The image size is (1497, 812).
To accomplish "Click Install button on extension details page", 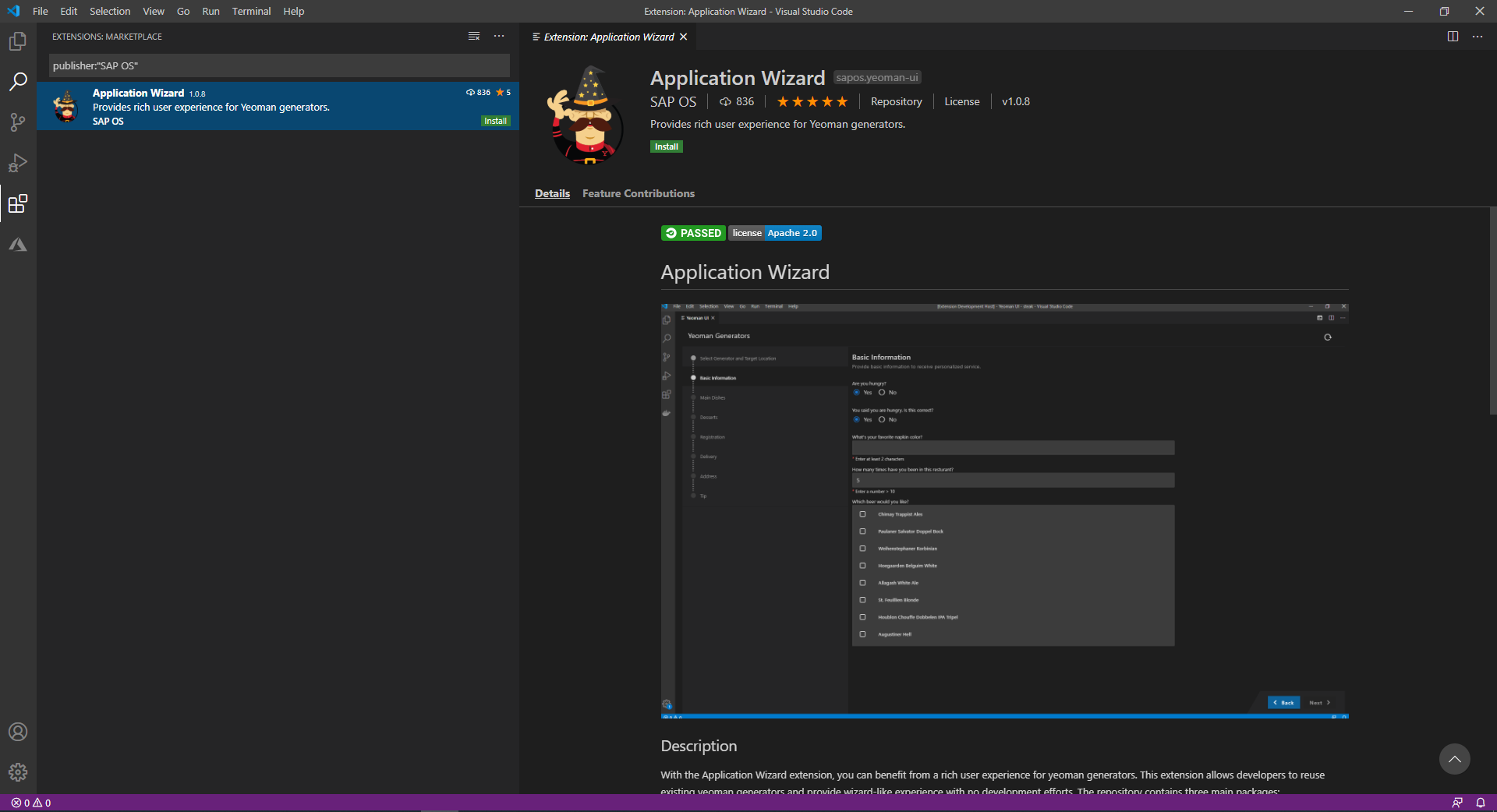I will [666, 147].
